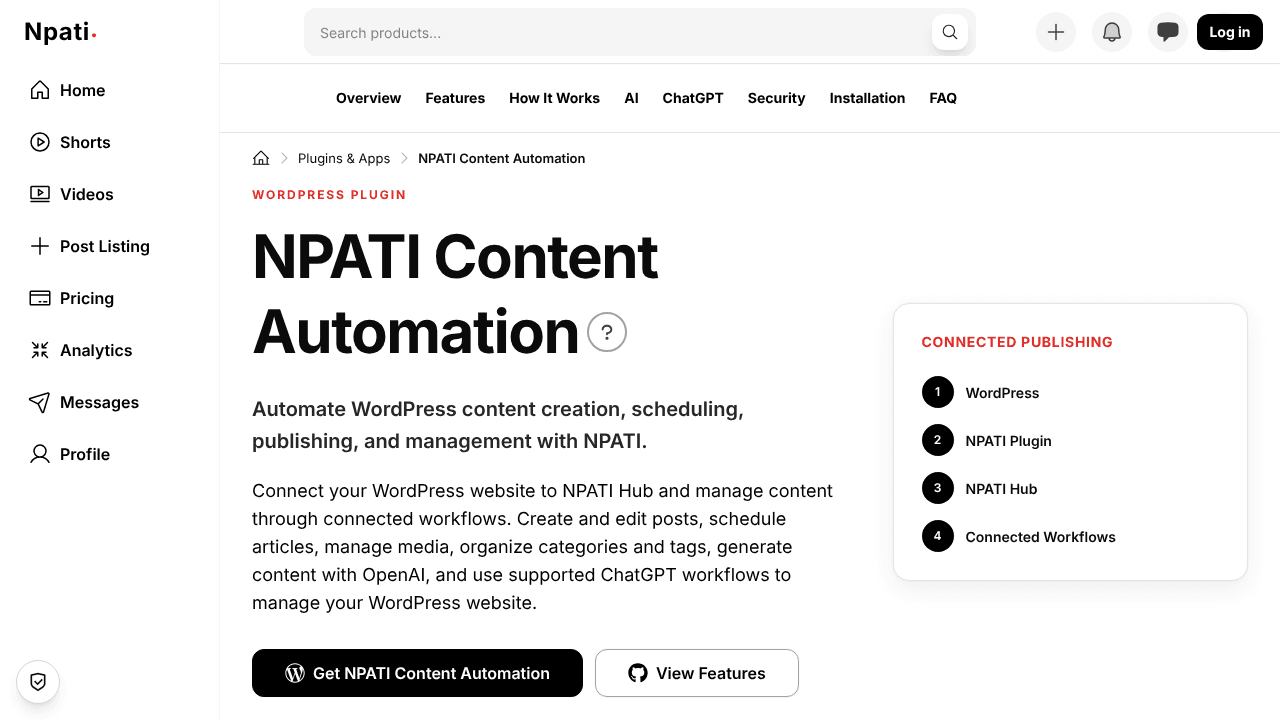The image size is (1280, 720).
Task: Click the NPATI Content Automation main heading
Action: 455,294
